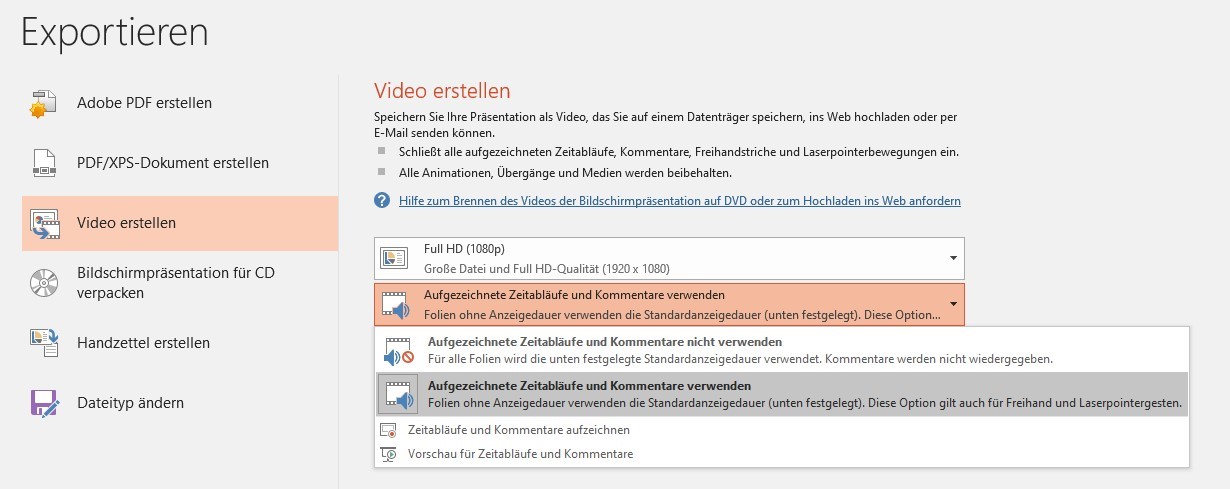
Task: Switch to 'Adobe PDF erstellen' export option
Action: pyautogui.click(x=144, y=103)
